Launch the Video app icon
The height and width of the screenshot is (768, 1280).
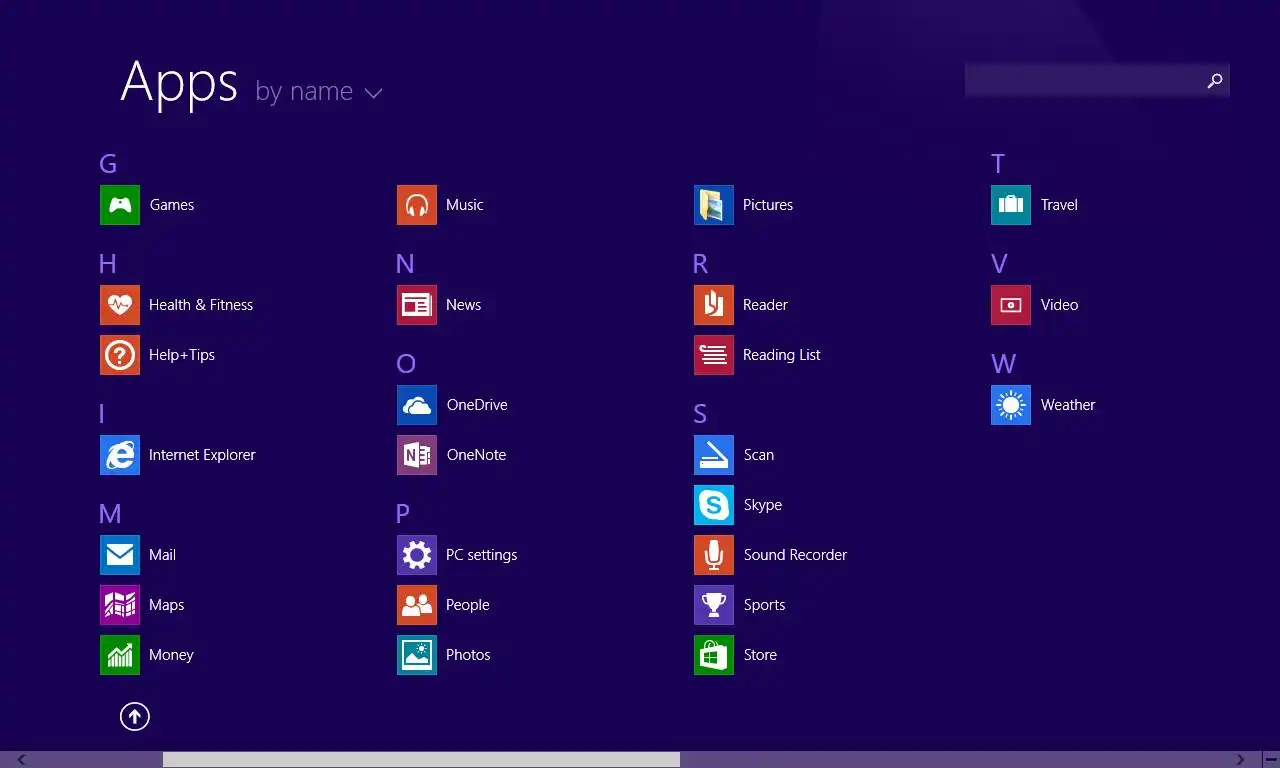click(x=1011, y=305)
